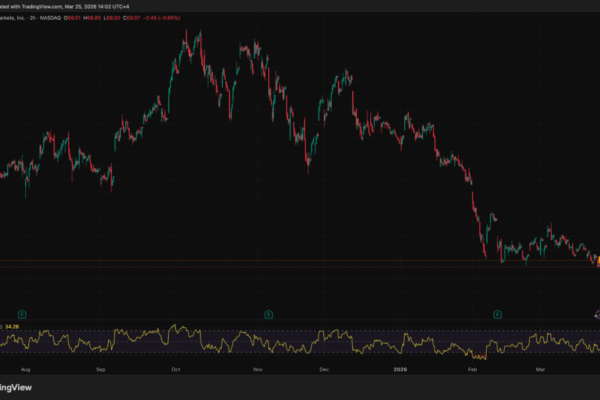Click the Feb label on time axis
The width and height of the screenshot is (600, 400).
471,368
